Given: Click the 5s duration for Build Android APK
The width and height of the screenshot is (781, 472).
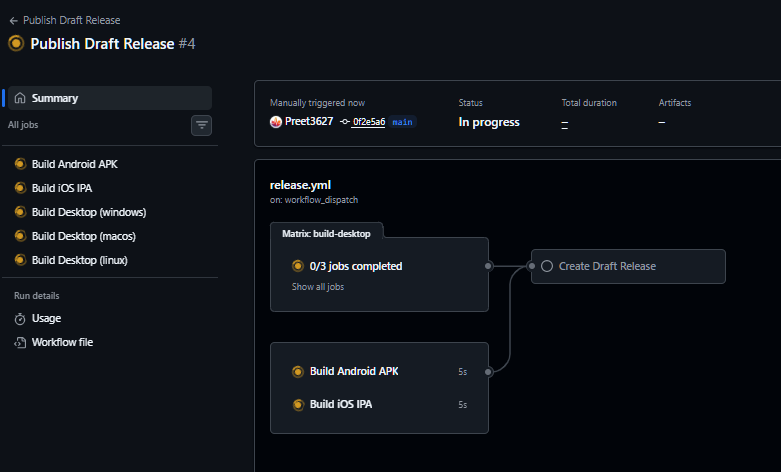Looking at the screenshot, I should click(463, 372).
